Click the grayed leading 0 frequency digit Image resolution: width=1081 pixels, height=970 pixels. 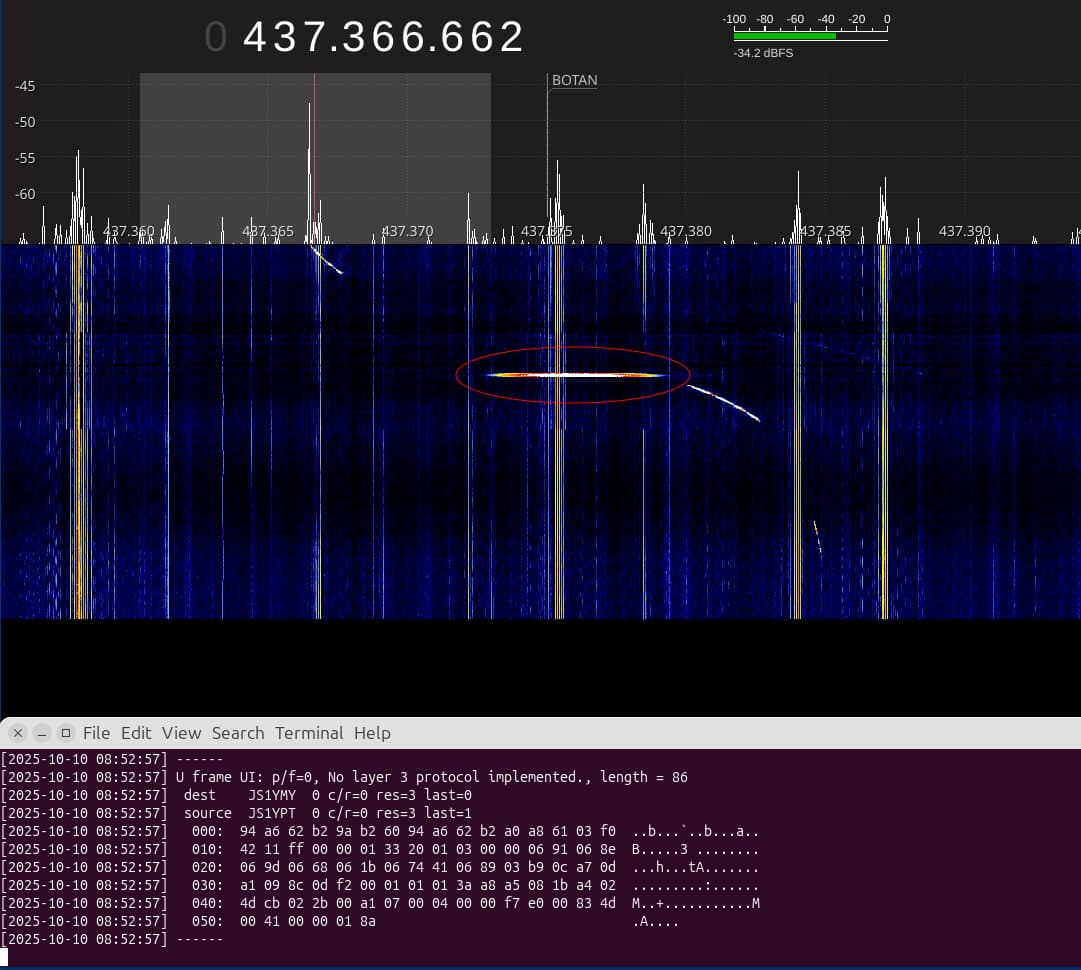coord(216,38)
